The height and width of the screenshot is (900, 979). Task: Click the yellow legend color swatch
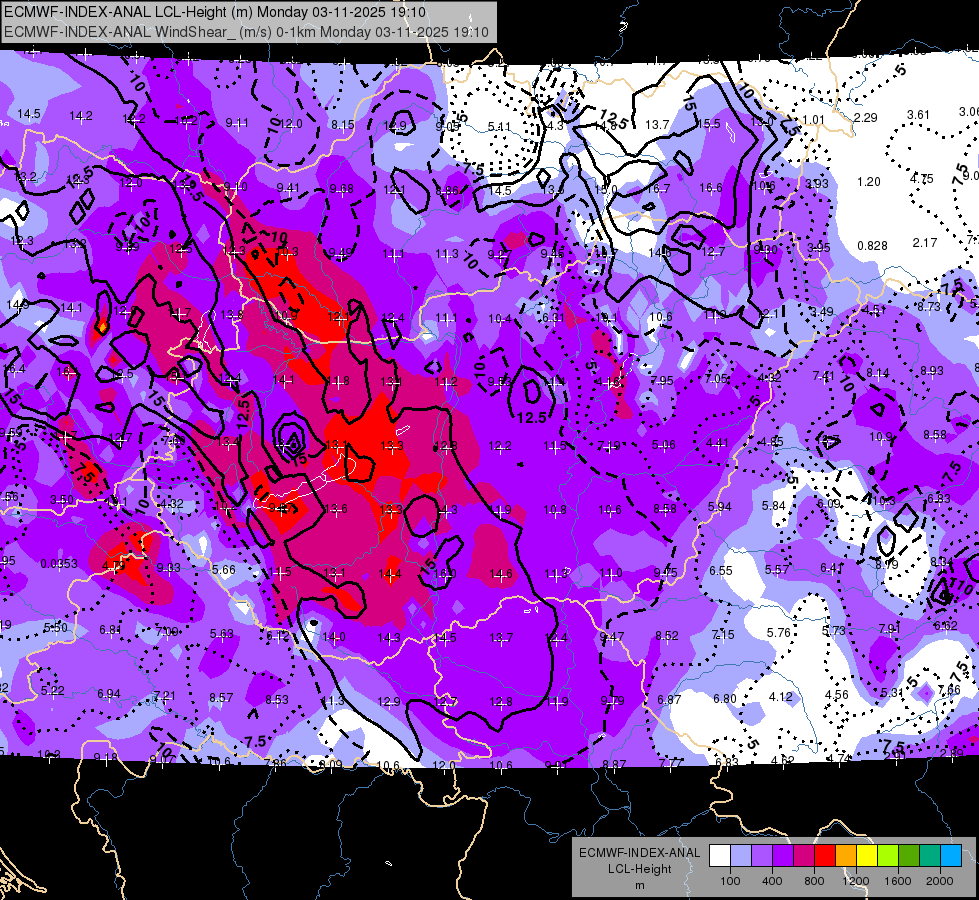pyautogui.click(x=867, y=856)
